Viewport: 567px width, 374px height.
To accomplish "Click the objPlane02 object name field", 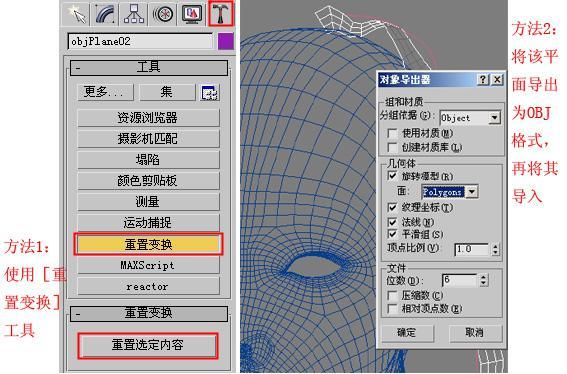I will click(x=140, y=41).
